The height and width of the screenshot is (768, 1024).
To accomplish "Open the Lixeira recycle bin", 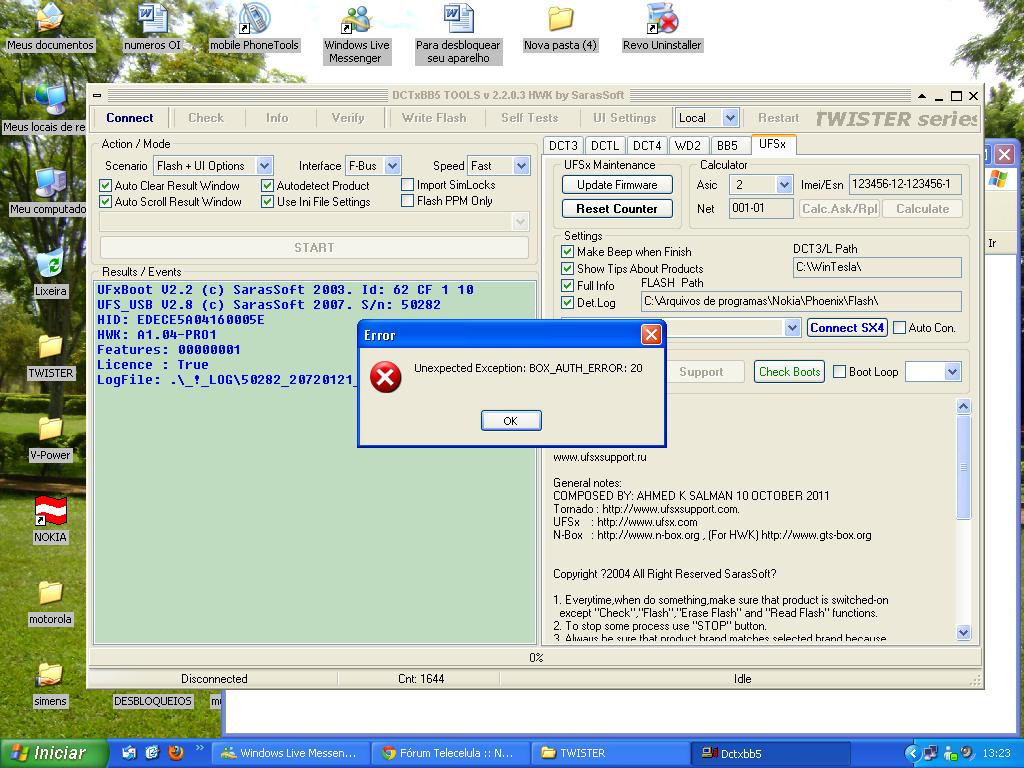I will (x=50, y=273).
